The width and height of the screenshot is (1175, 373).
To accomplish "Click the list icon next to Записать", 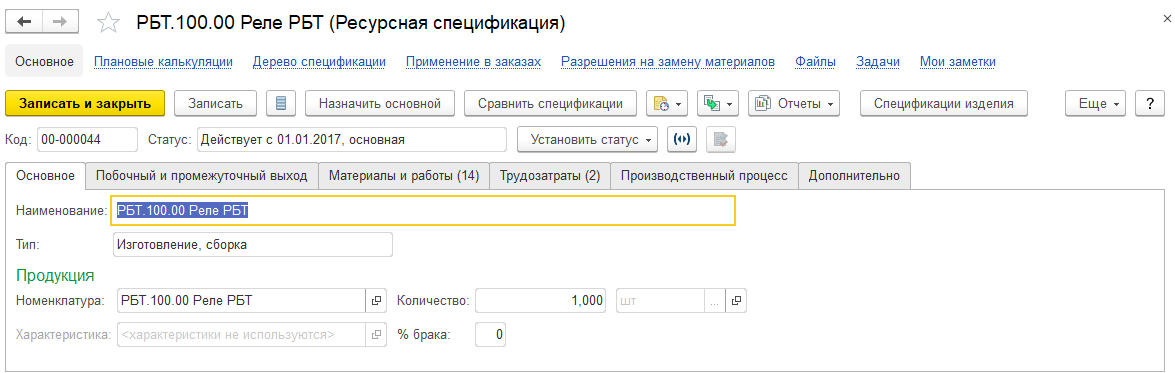I will coord(281,103).
